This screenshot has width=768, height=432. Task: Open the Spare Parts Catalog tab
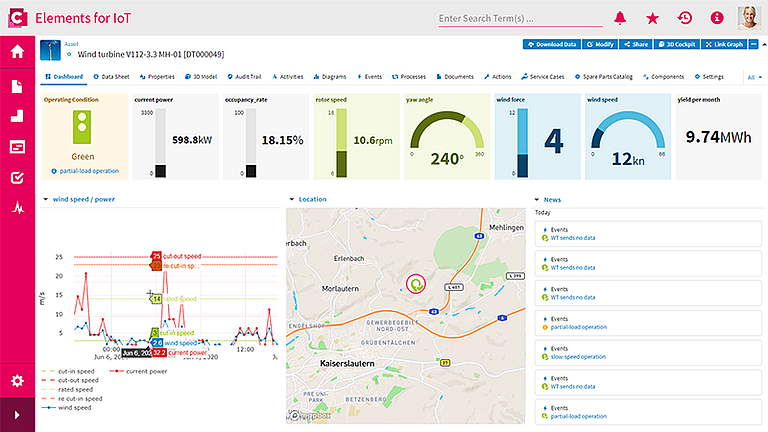coord(603,77)
